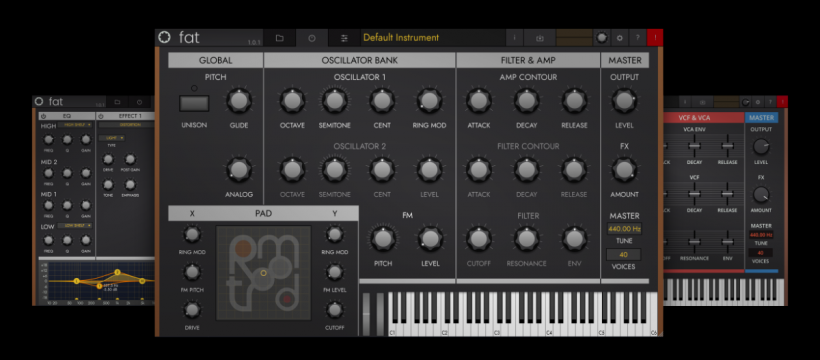Open the LOW SHELF filter type dropdown
820x360 pixels.
75,226
